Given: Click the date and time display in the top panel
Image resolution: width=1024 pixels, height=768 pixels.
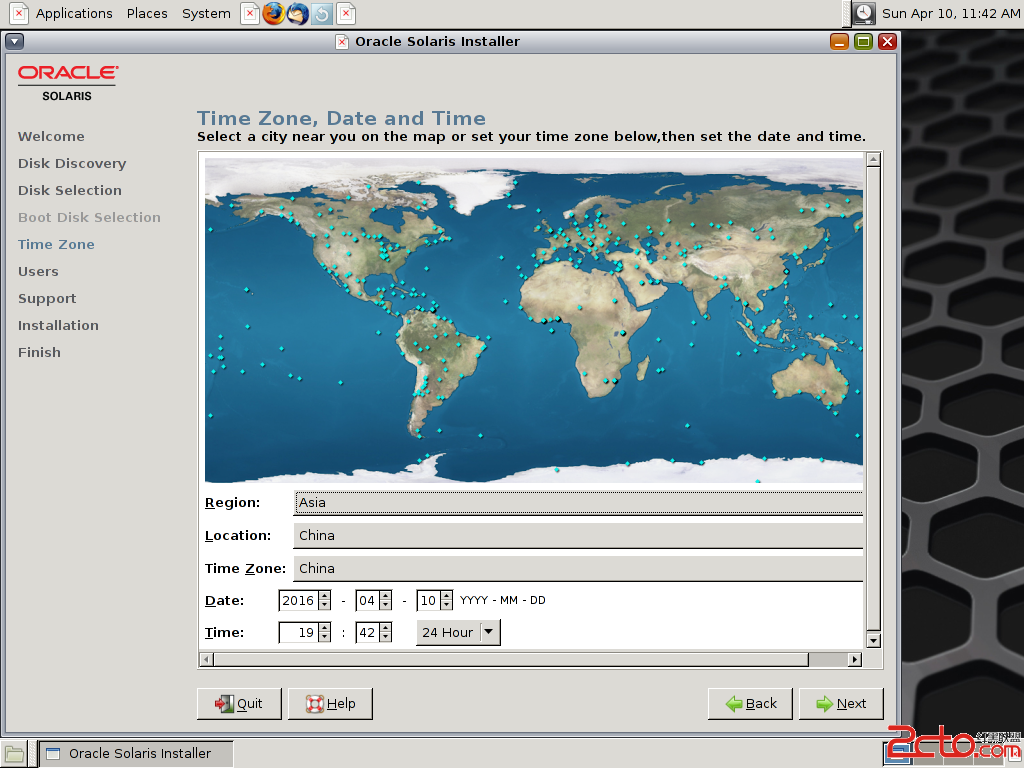Looking at the screenshot, I should point(951,13).
